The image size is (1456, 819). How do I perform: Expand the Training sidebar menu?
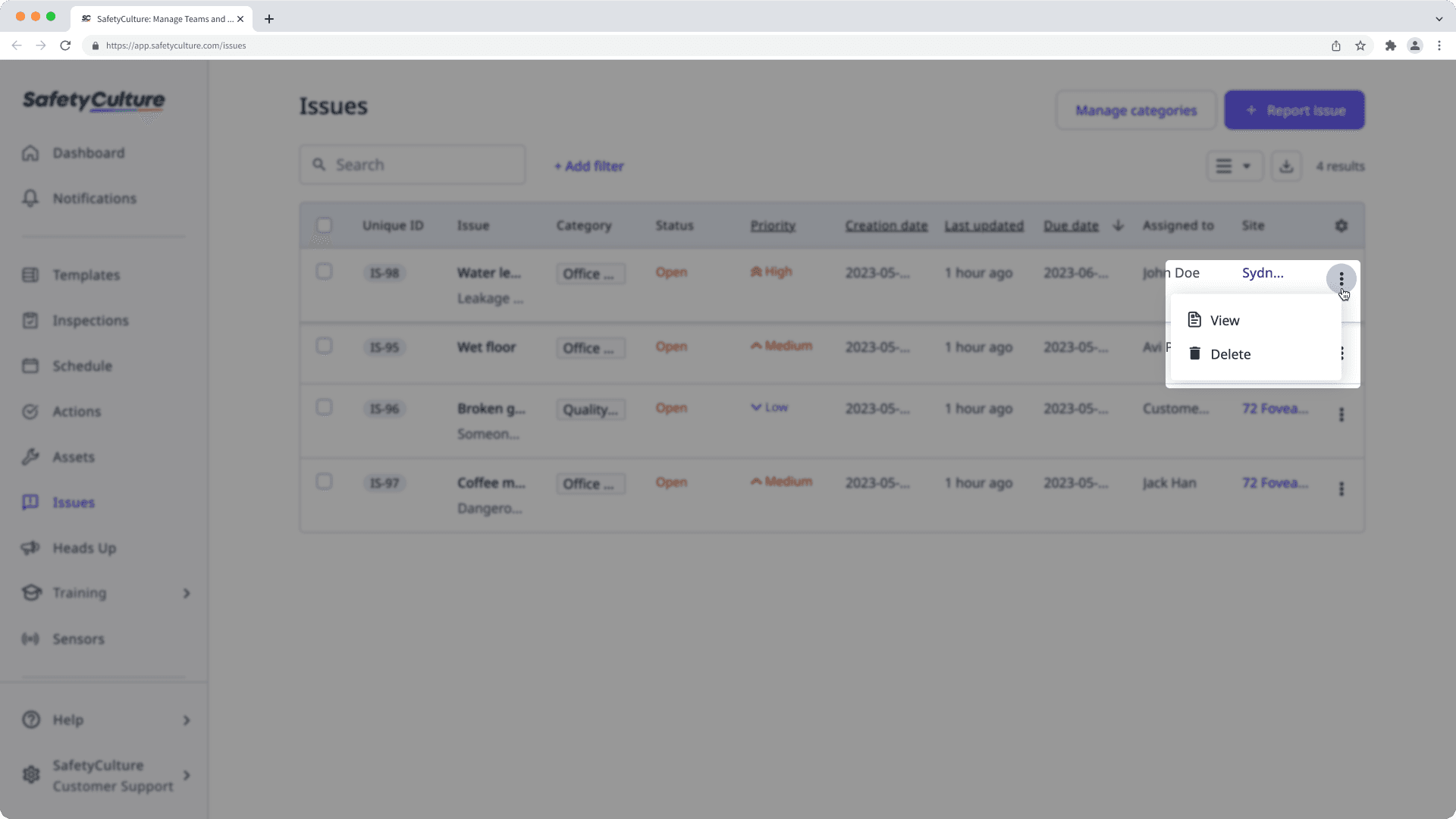(x=78, y=592)
